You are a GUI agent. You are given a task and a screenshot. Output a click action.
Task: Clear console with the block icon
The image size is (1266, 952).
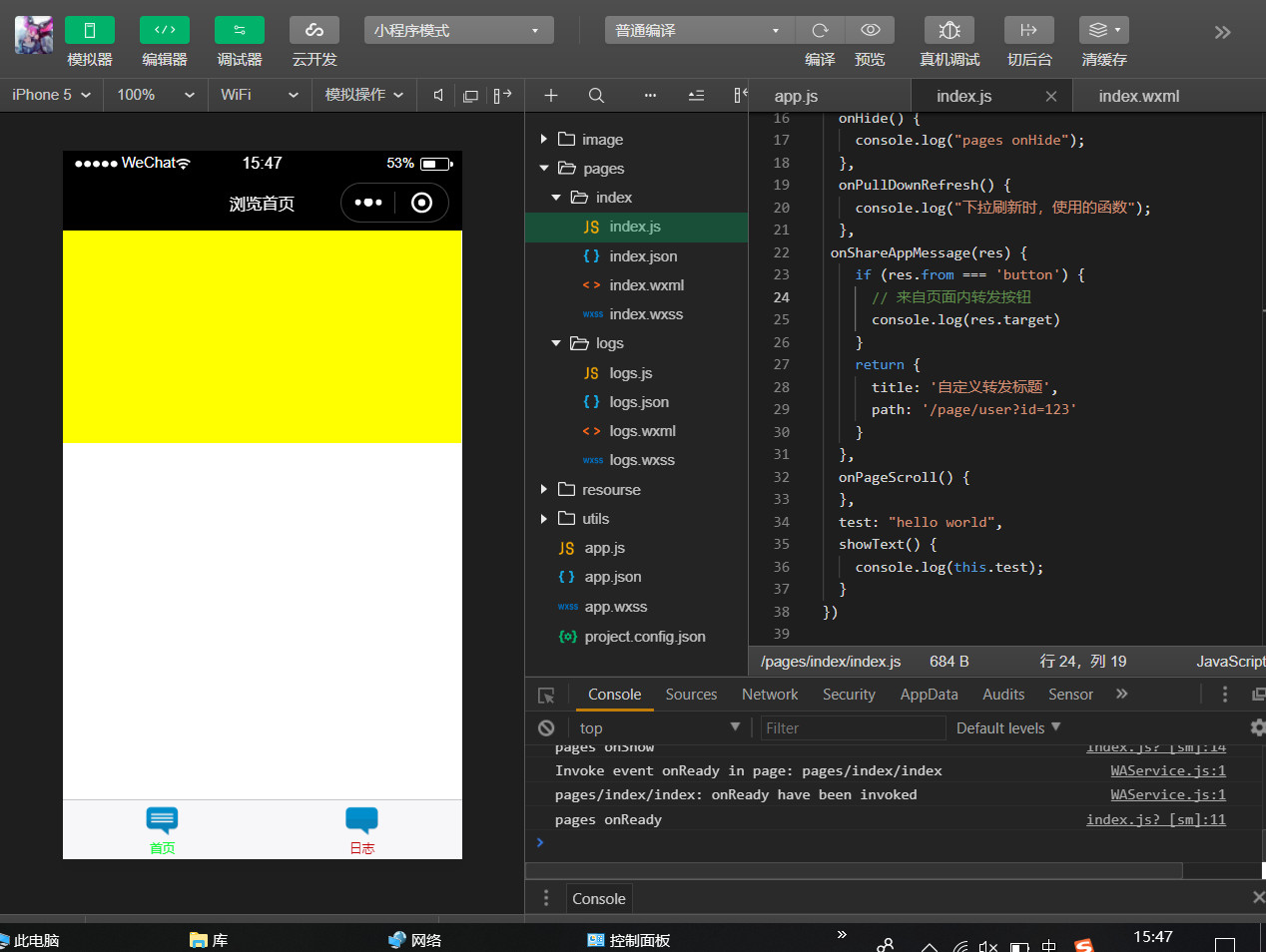pos(546,728)
